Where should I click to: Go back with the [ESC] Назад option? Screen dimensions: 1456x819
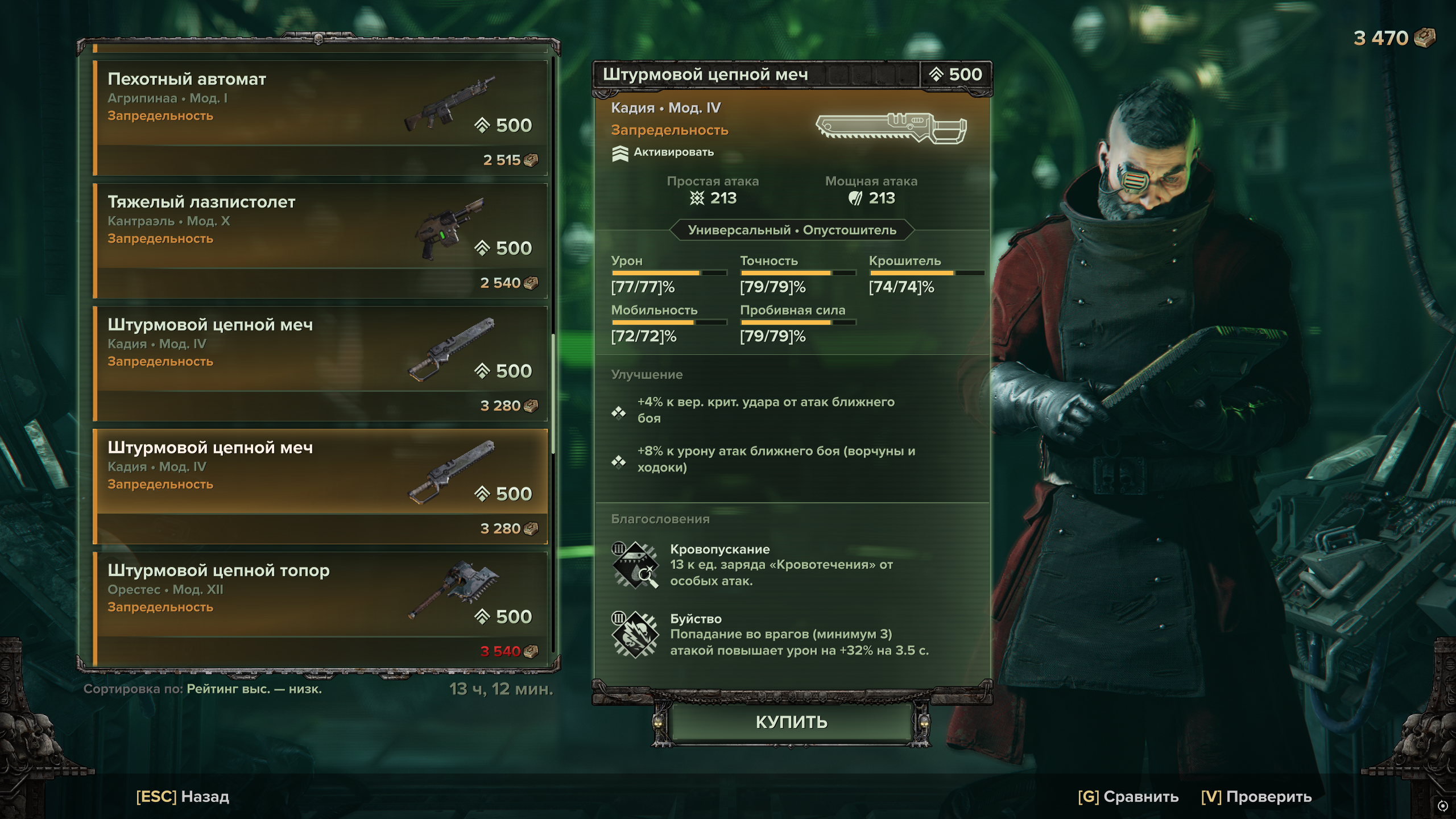pyautogui.click(x=183, y=796)
